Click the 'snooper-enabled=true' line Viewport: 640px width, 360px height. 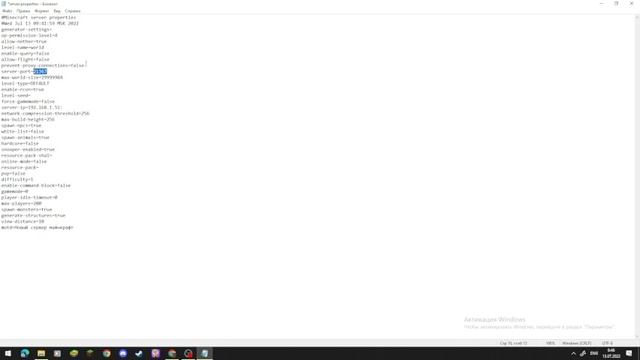click(x=28, y=149)
